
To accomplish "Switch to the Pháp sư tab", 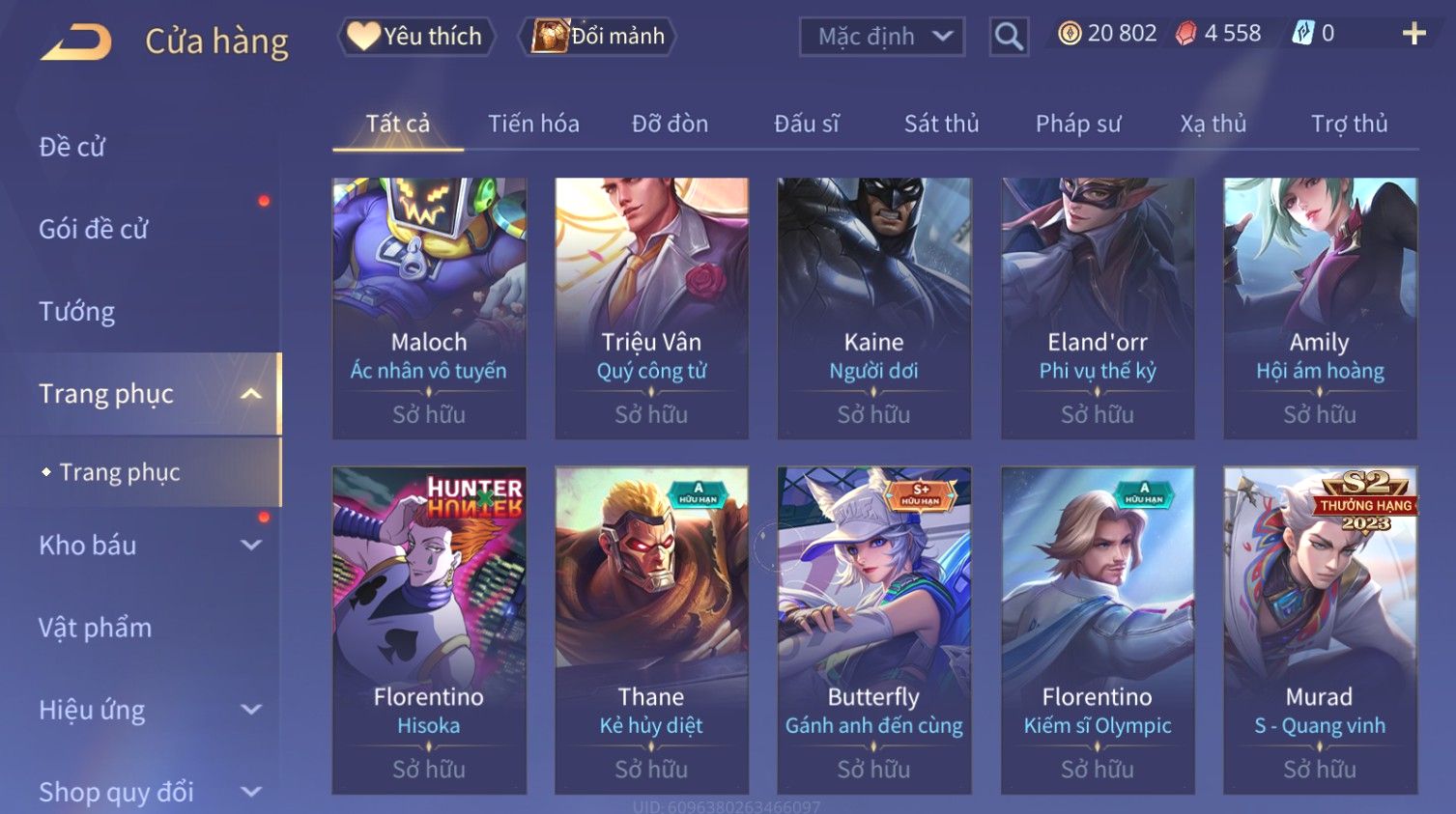I will (1078, 124).
